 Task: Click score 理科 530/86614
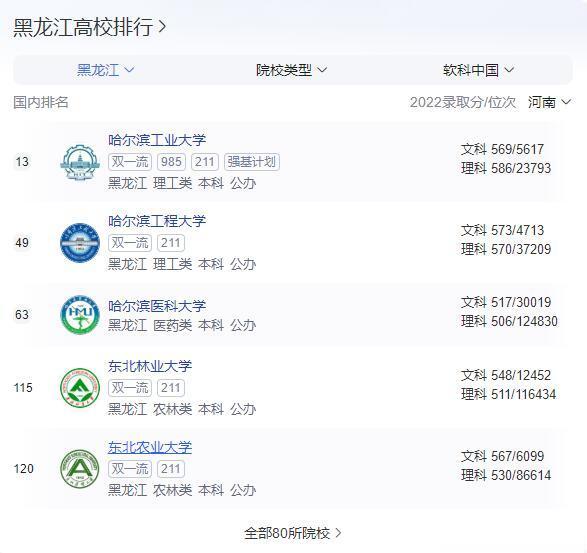(x=506, y=475)
